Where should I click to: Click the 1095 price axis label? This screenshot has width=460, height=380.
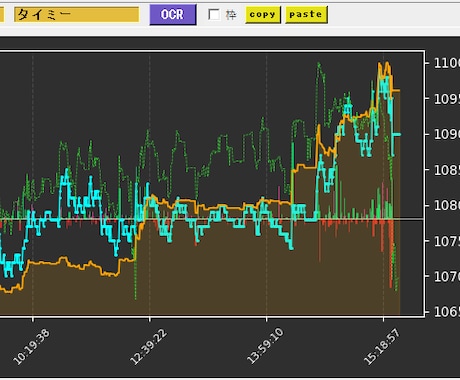(447, 99)
